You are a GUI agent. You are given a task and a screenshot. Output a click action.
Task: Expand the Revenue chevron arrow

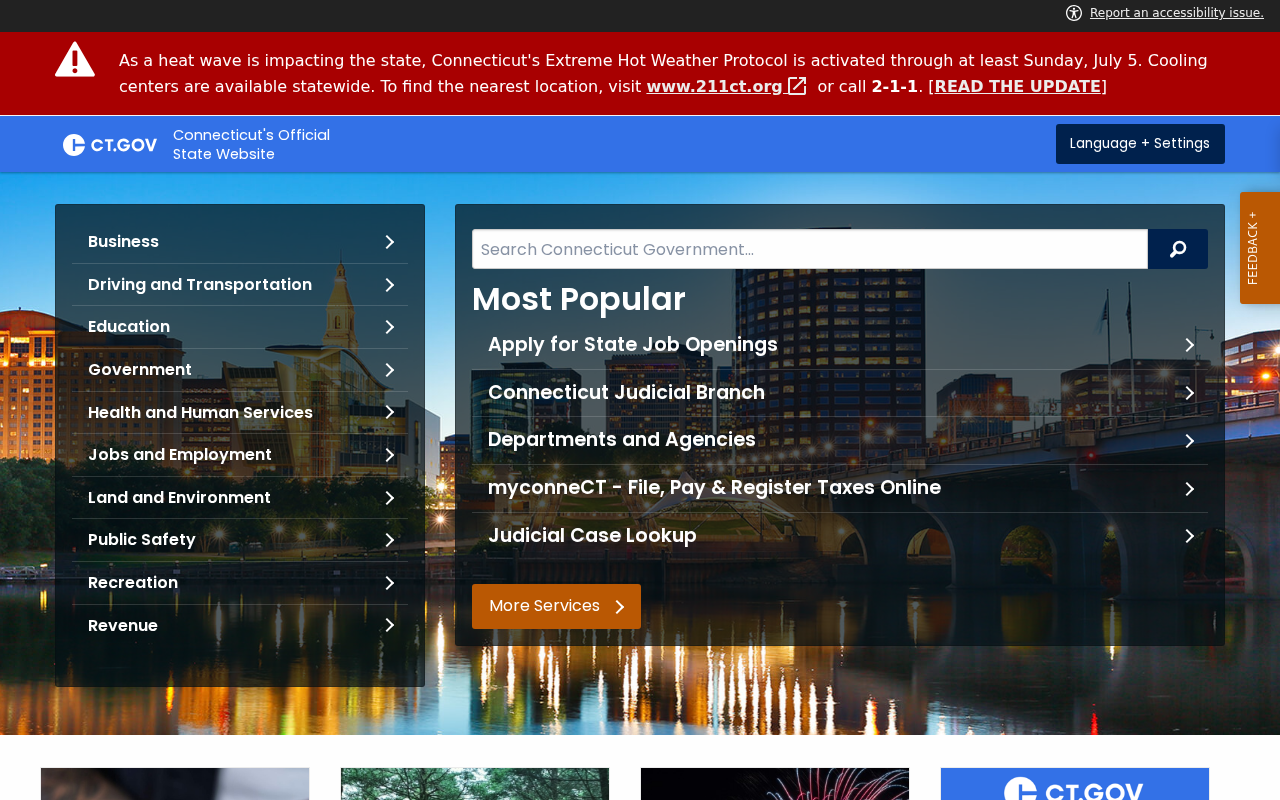(390, 625)
